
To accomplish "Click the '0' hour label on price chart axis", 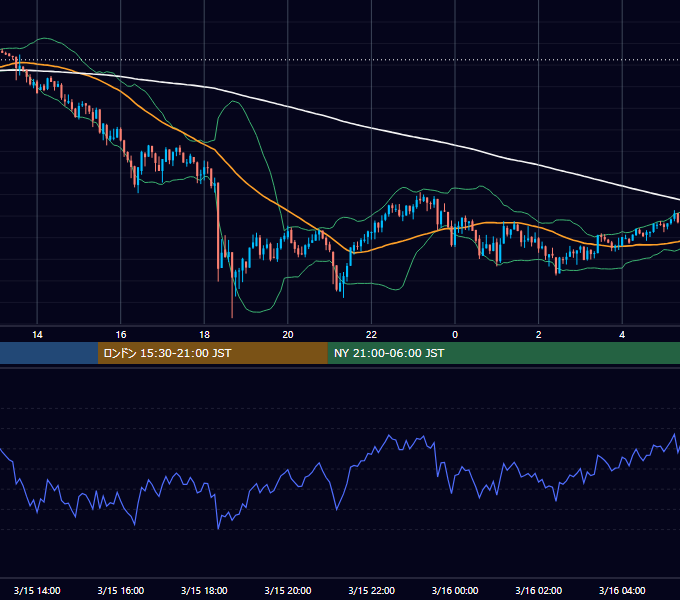I will point(455,335).
